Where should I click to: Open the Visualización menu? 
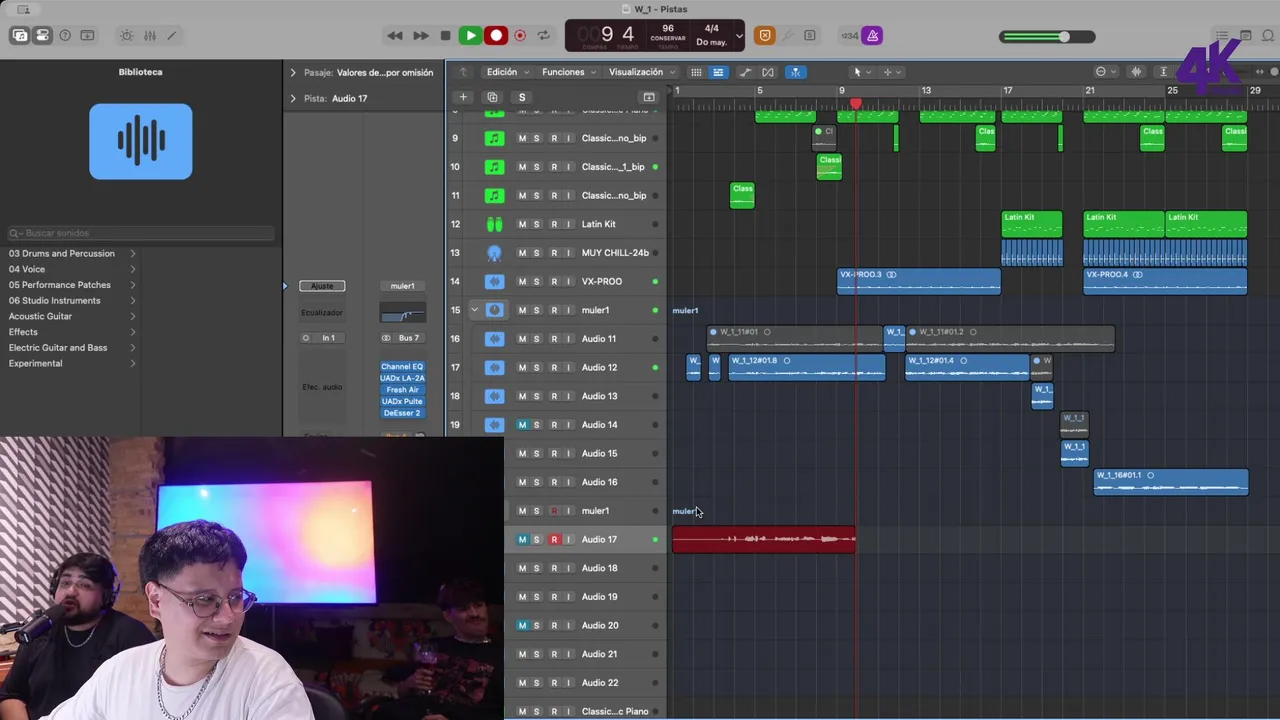(x=641, y=72)
